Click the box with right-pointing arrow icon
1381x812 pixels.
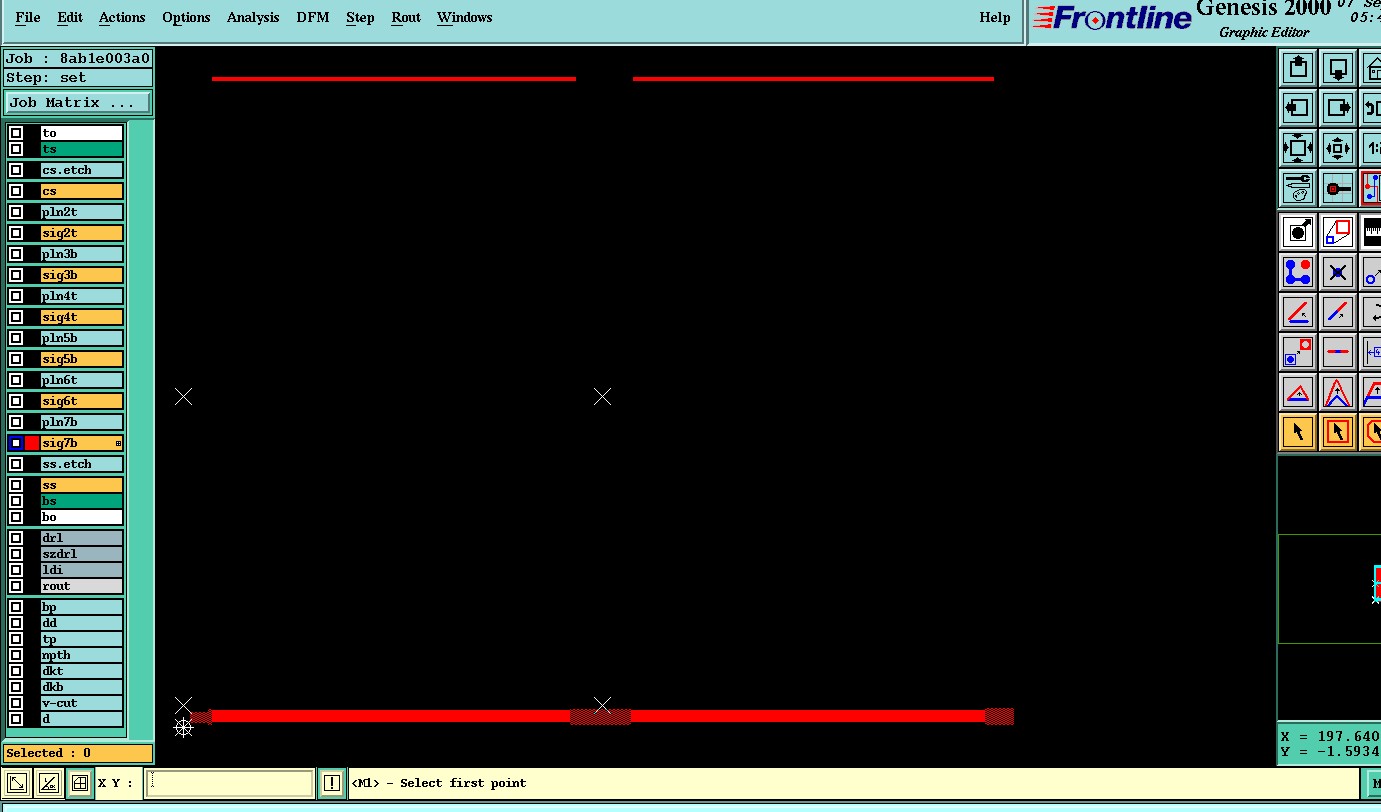1337,108
